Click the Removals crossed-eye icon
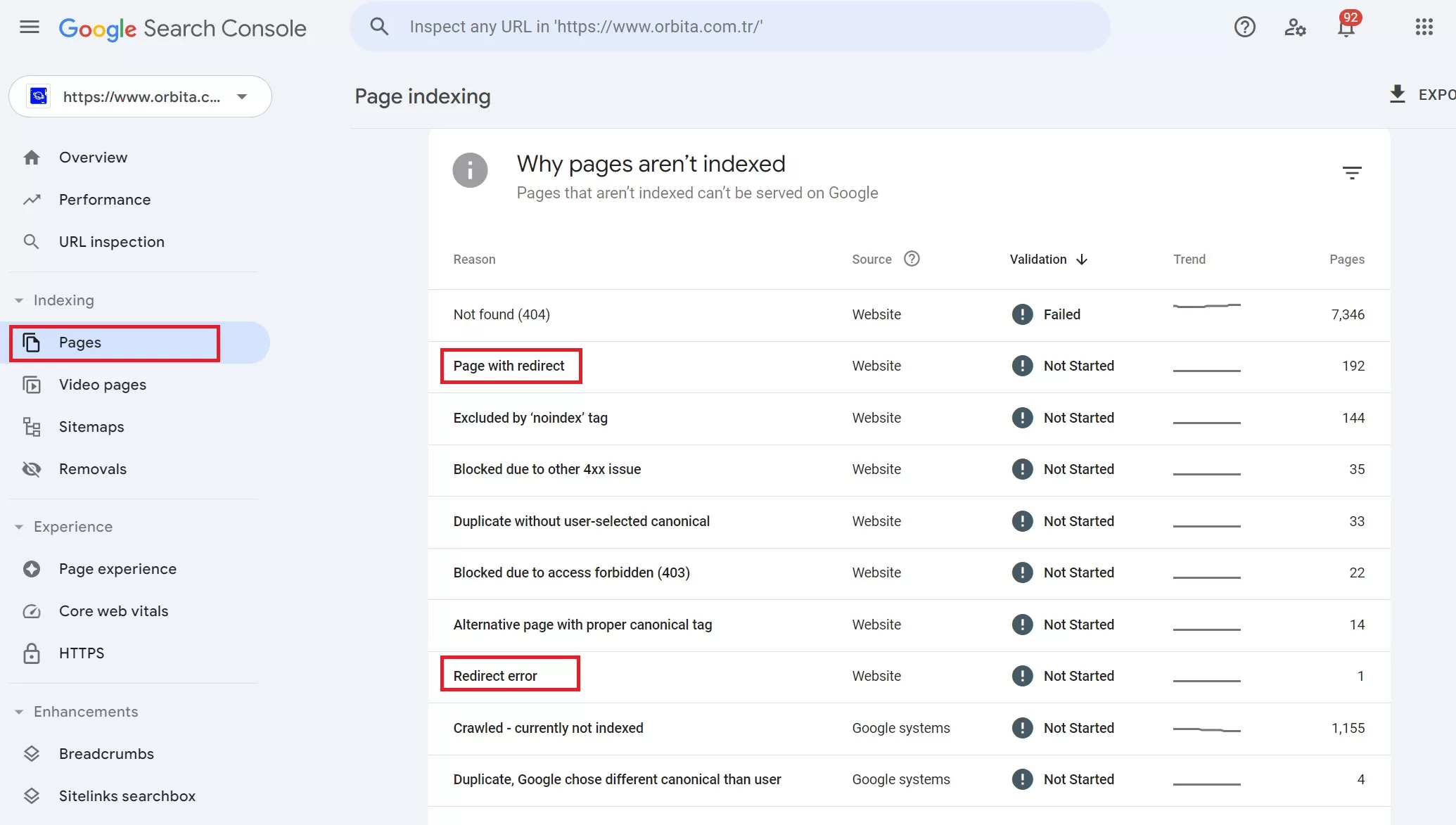Screen dimensions: 1456x825 [x=32, y=469]
